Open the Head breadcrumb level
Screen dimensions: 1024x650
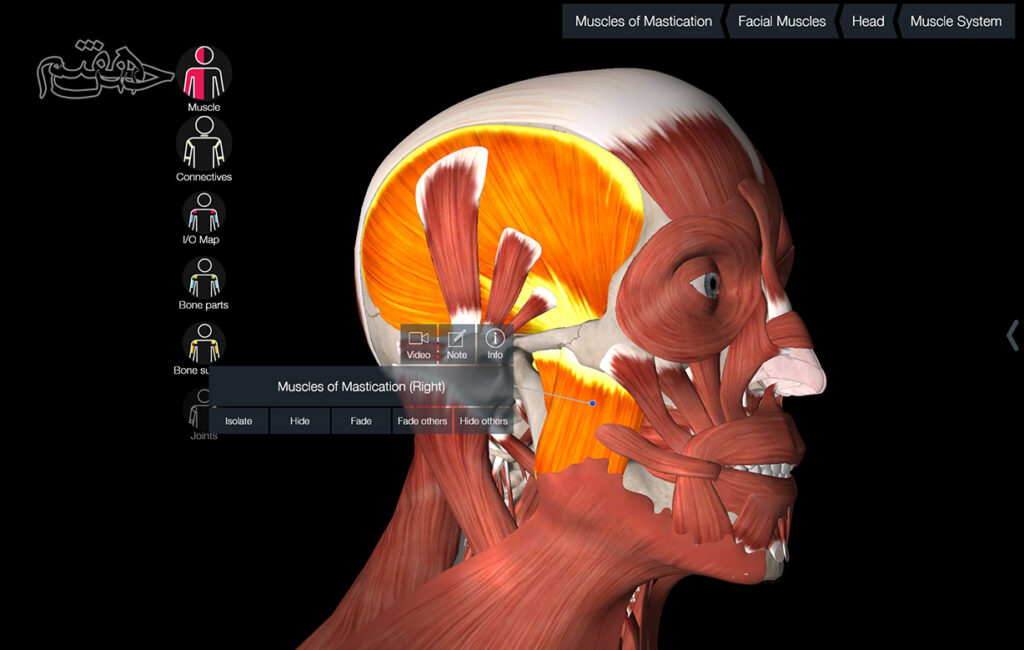coord(867,21)
